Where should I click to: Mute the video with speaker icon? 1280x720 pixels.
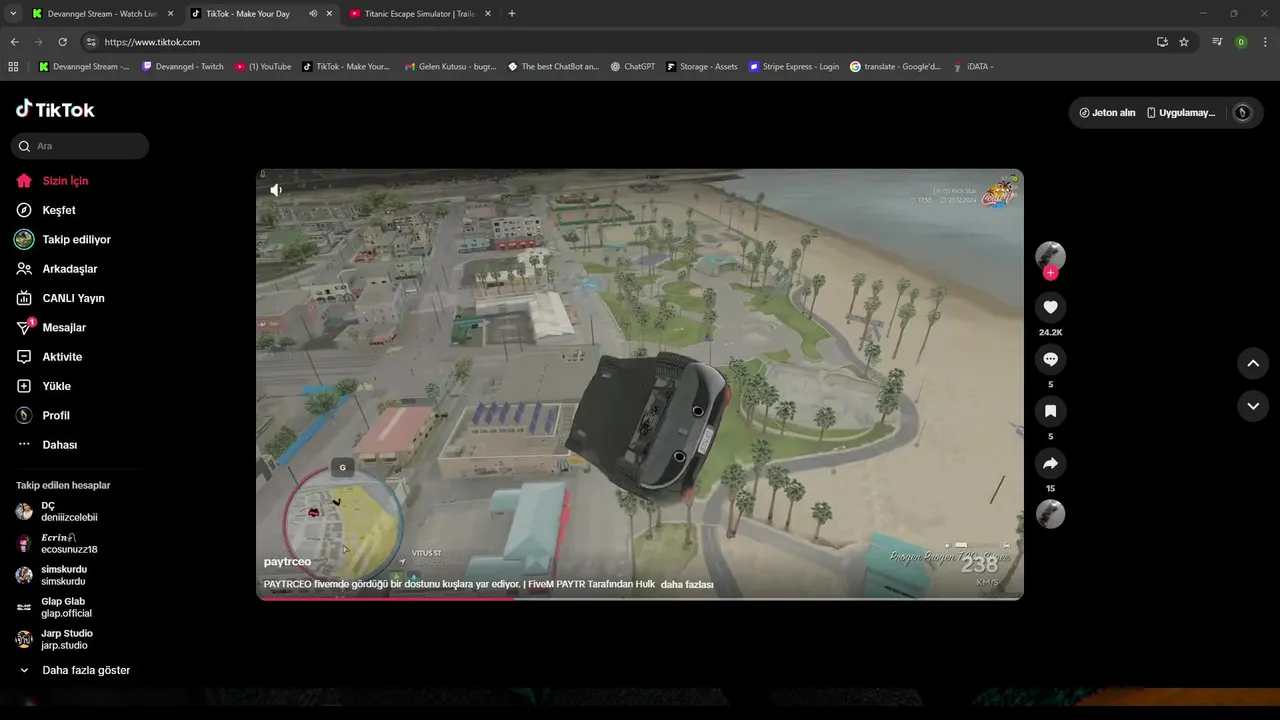(x=276, y=190)
